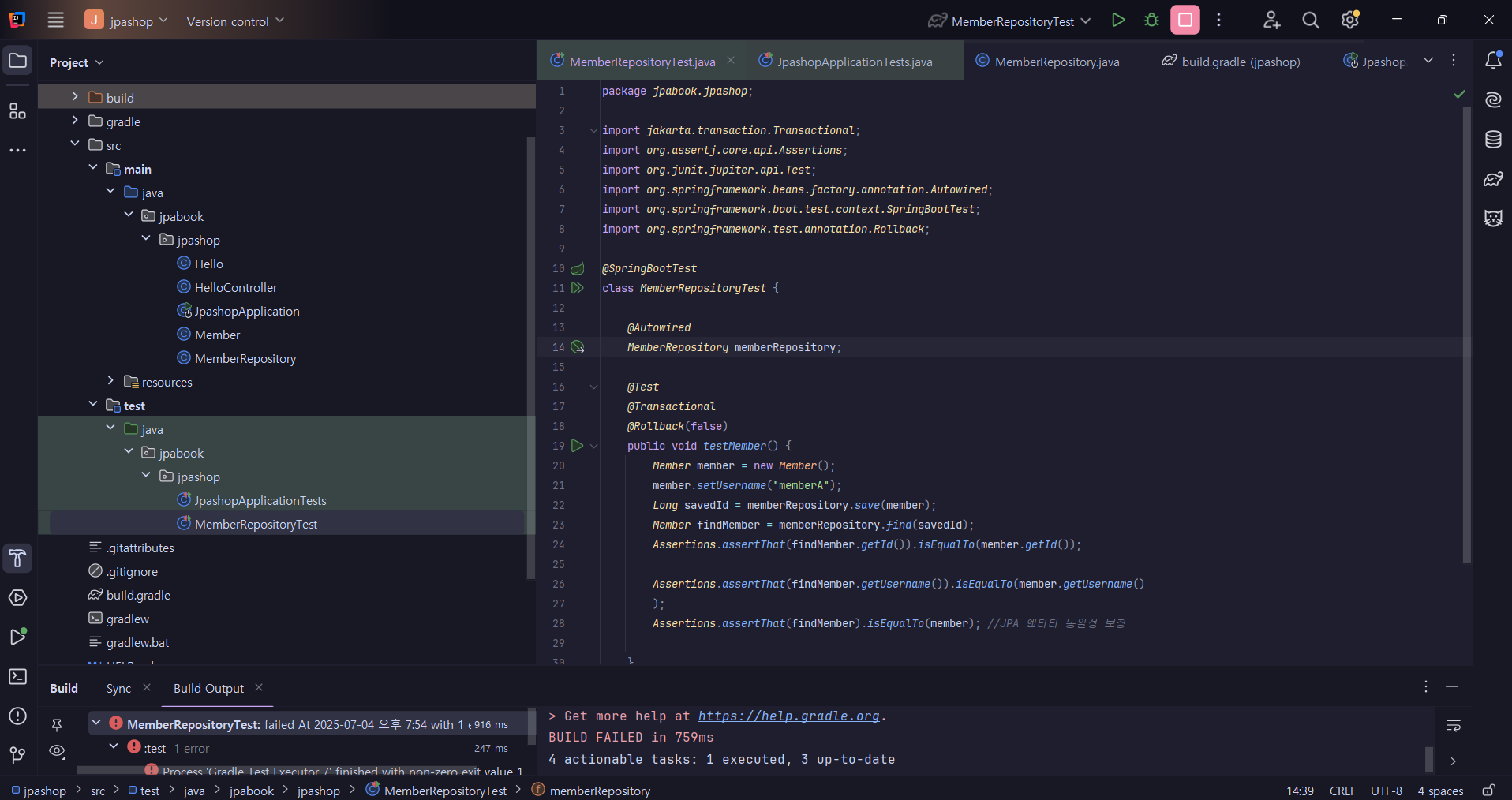Screen dimensions: 1512x800
Task: Click the 14:39 caret position indicator
Action: coord(1300,791)
